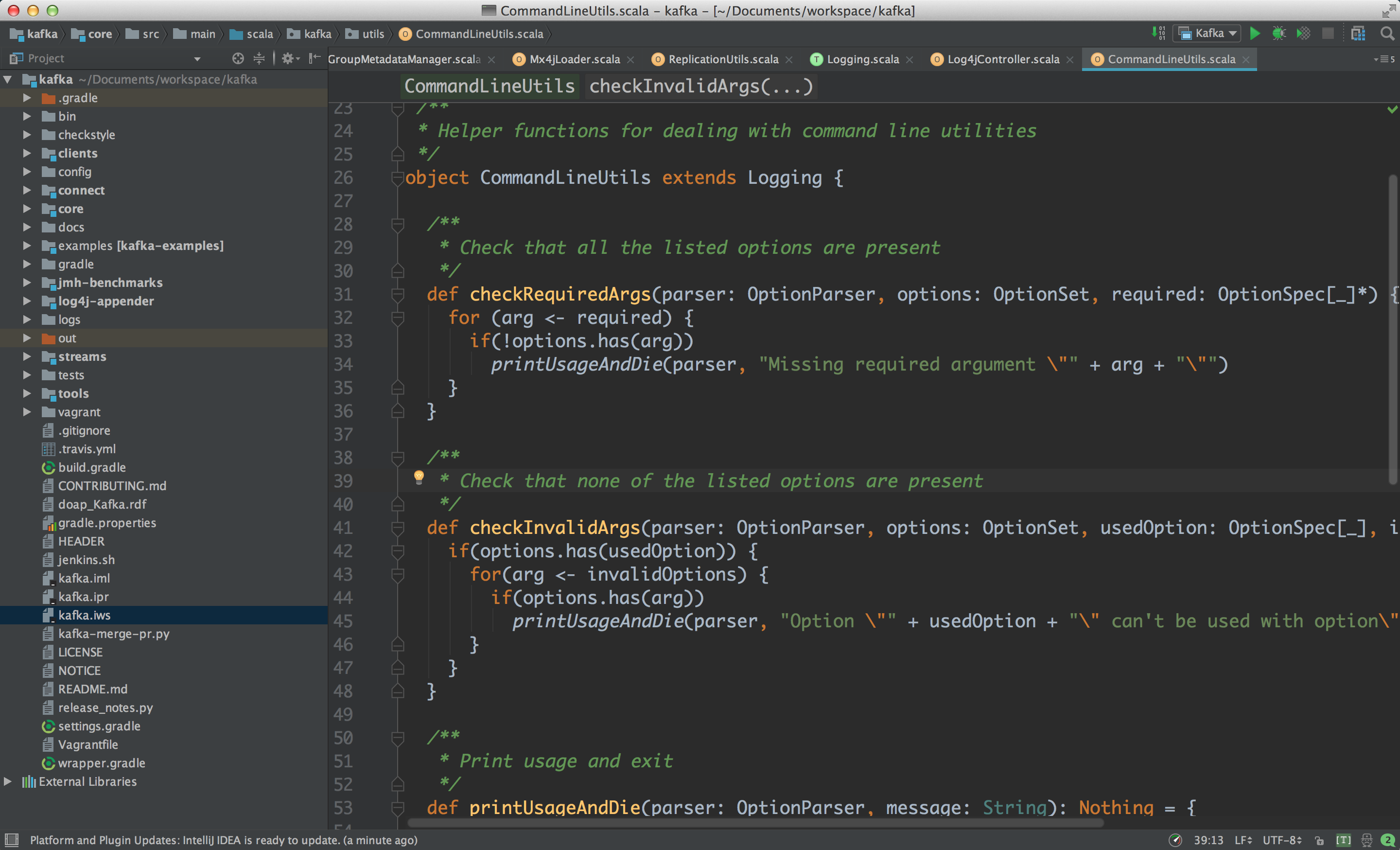
Task: Expand the core folder in project tree
Action: click(x=27, y=209)
